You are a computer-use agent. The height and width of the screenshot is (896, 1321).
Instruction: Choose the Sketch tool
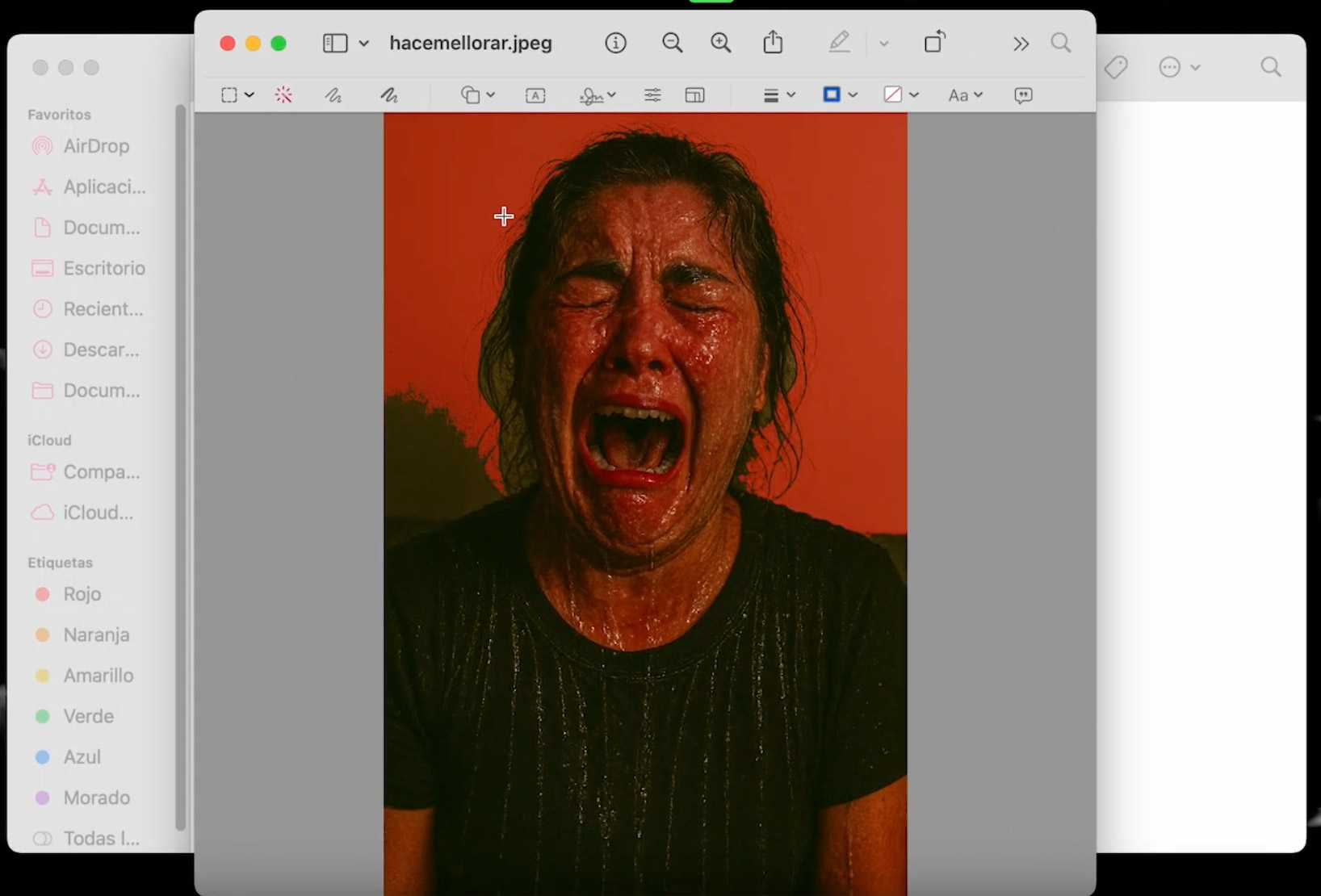click(x=333, y=95)
